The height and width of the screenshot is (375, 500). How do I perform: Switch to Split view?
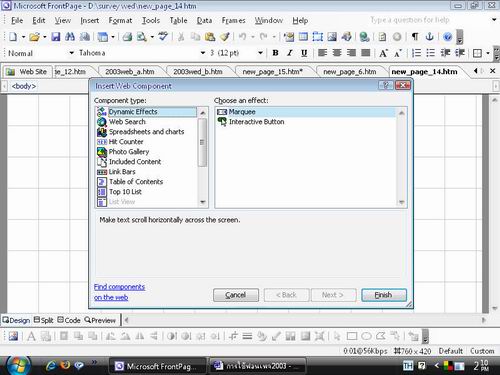point(44,320)
